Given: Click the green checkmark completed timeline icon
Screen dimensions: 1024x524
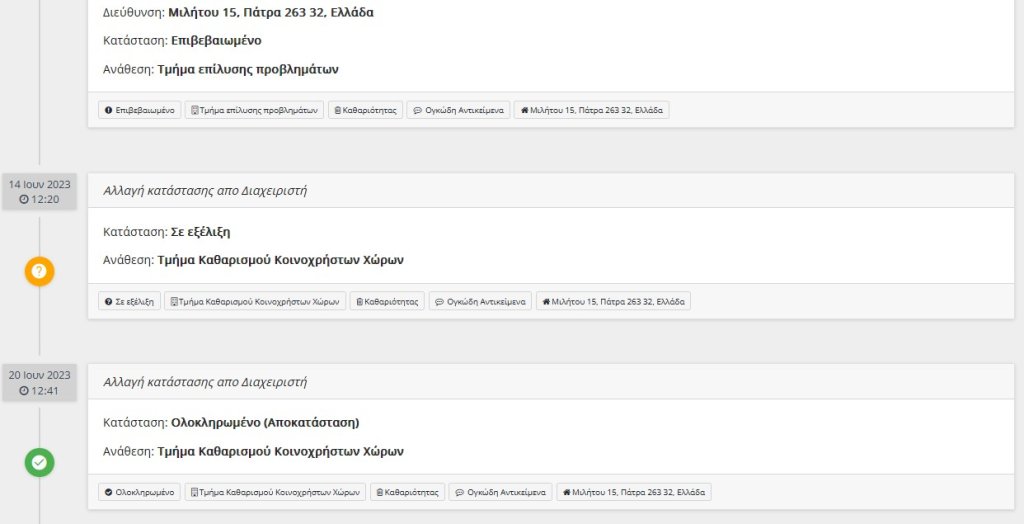Looking at the screenshot, I should click(39, 463).
